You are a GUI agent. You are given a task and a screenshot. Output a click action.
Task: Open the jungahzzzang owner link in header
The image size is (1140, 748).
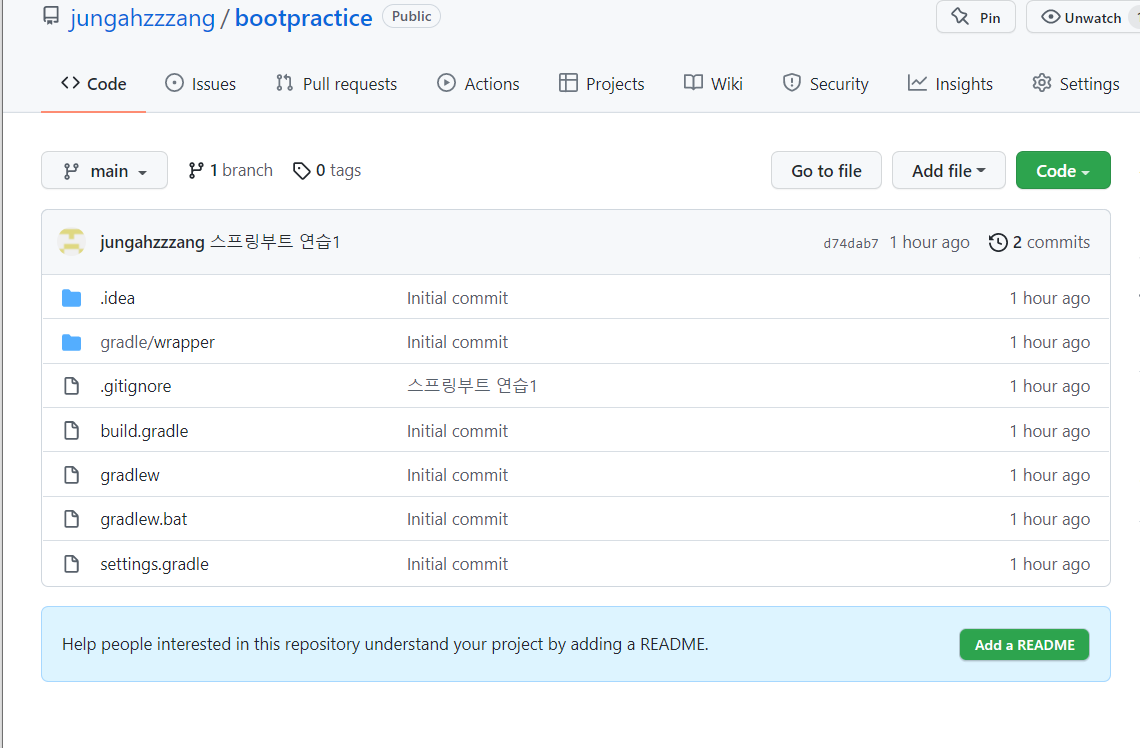[x=142, y=17]
